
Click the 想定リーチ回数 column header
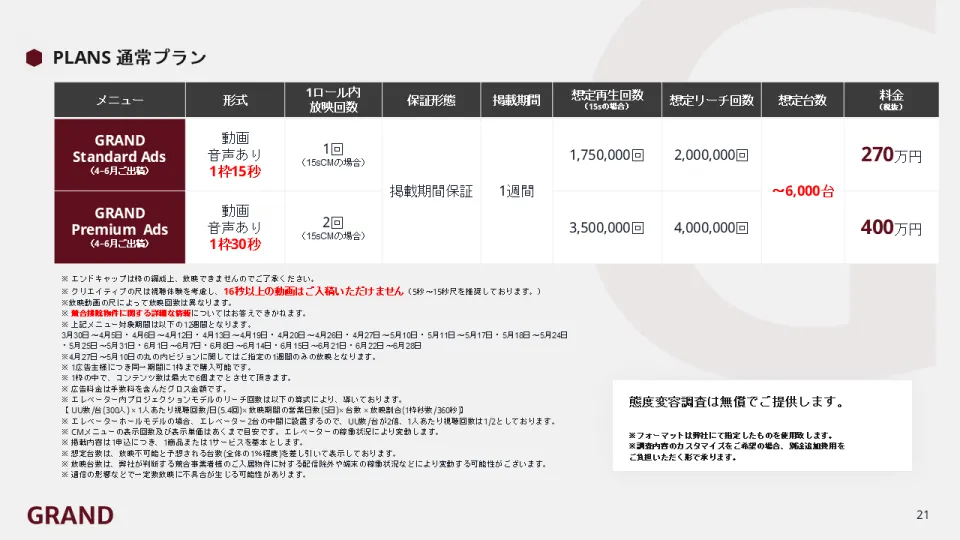711,101
